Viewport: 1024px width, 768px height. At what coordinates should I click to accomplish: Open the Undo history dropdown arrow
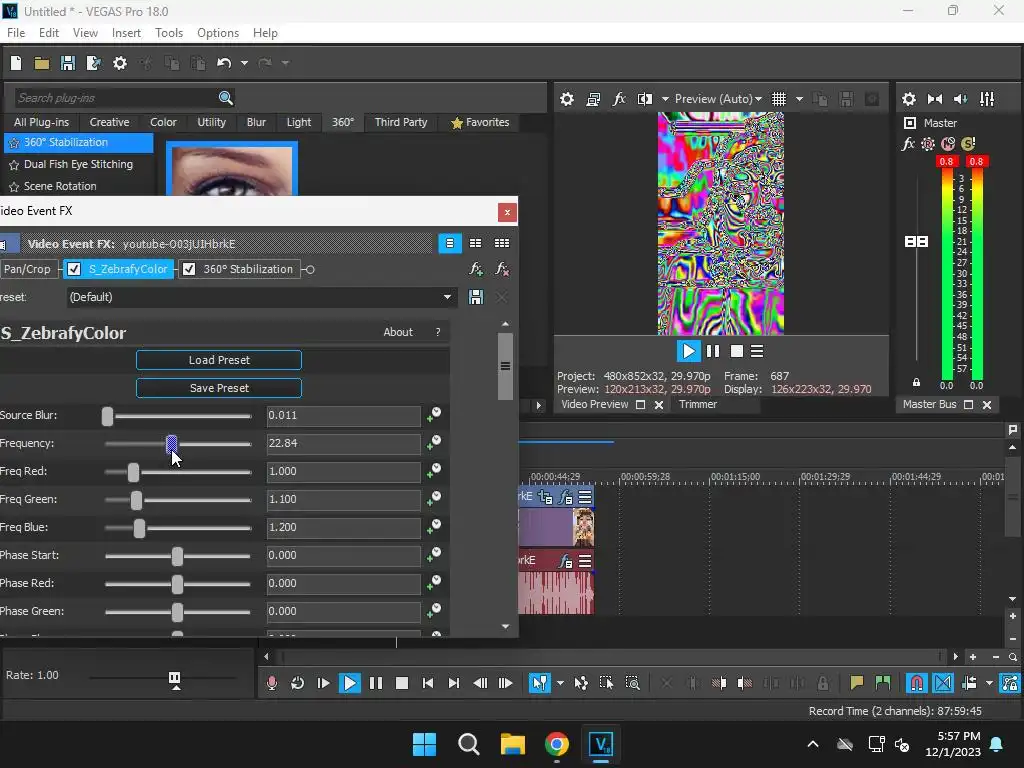click(x=244, y=63)
